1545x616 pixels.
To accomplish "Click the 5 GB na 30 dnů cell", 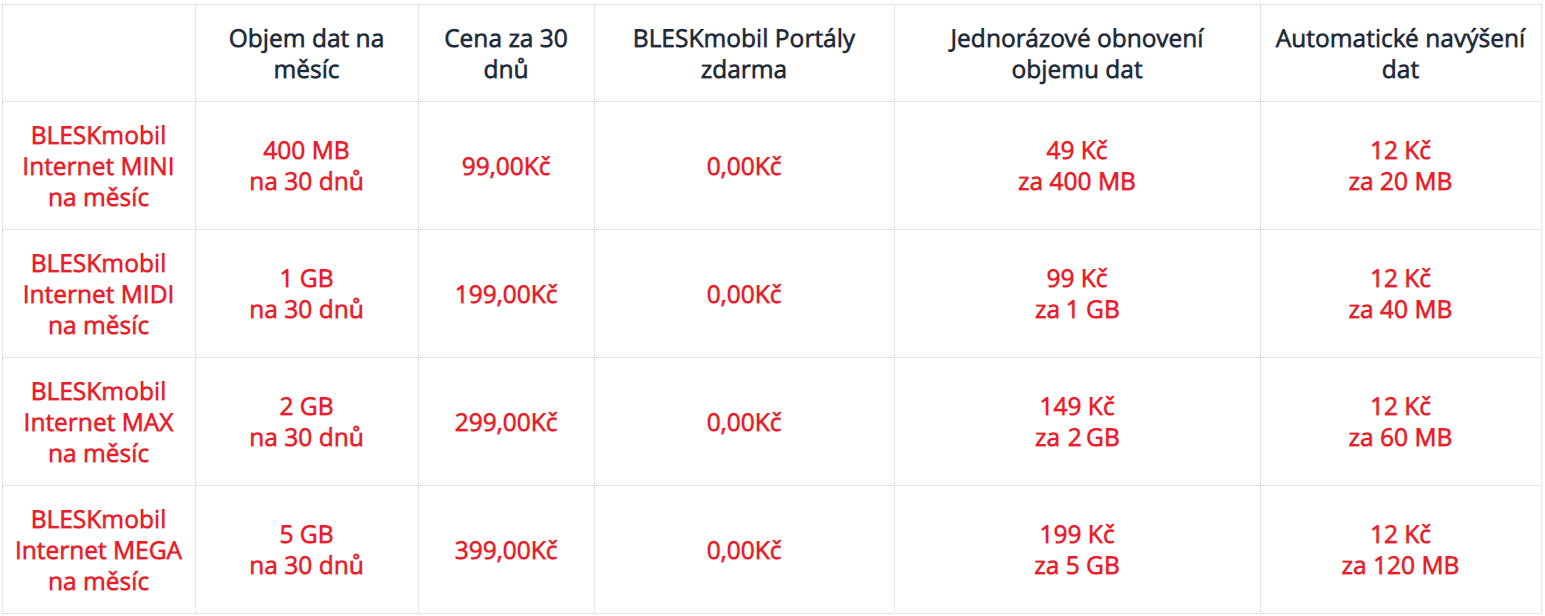I will [x=306, y=550].
